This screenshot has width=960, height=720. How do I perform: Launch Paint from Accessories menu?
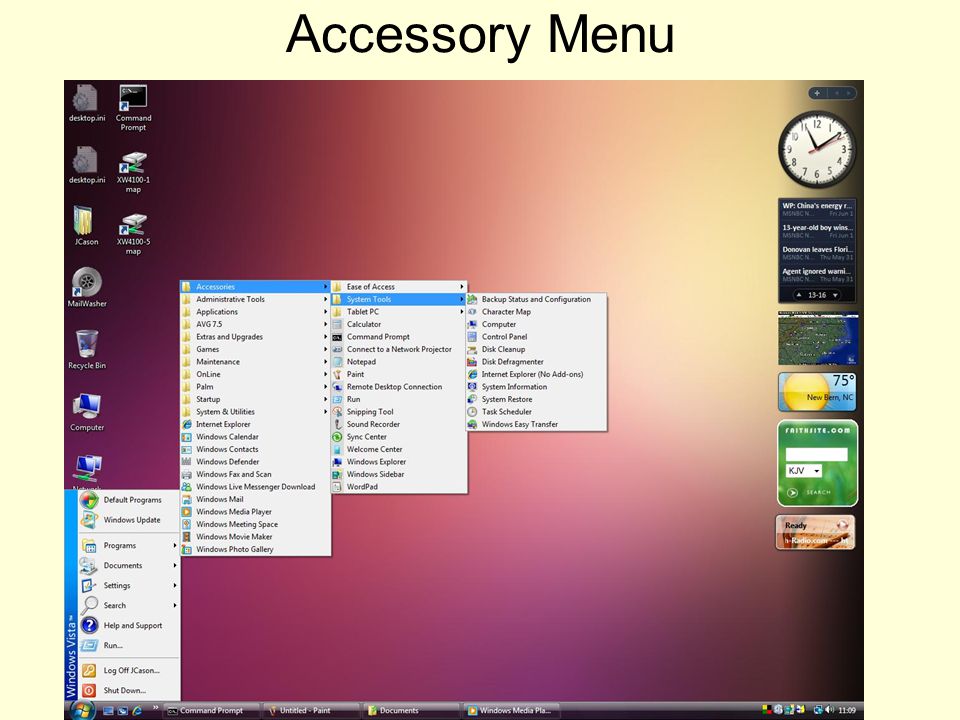[x=399, y=374]
